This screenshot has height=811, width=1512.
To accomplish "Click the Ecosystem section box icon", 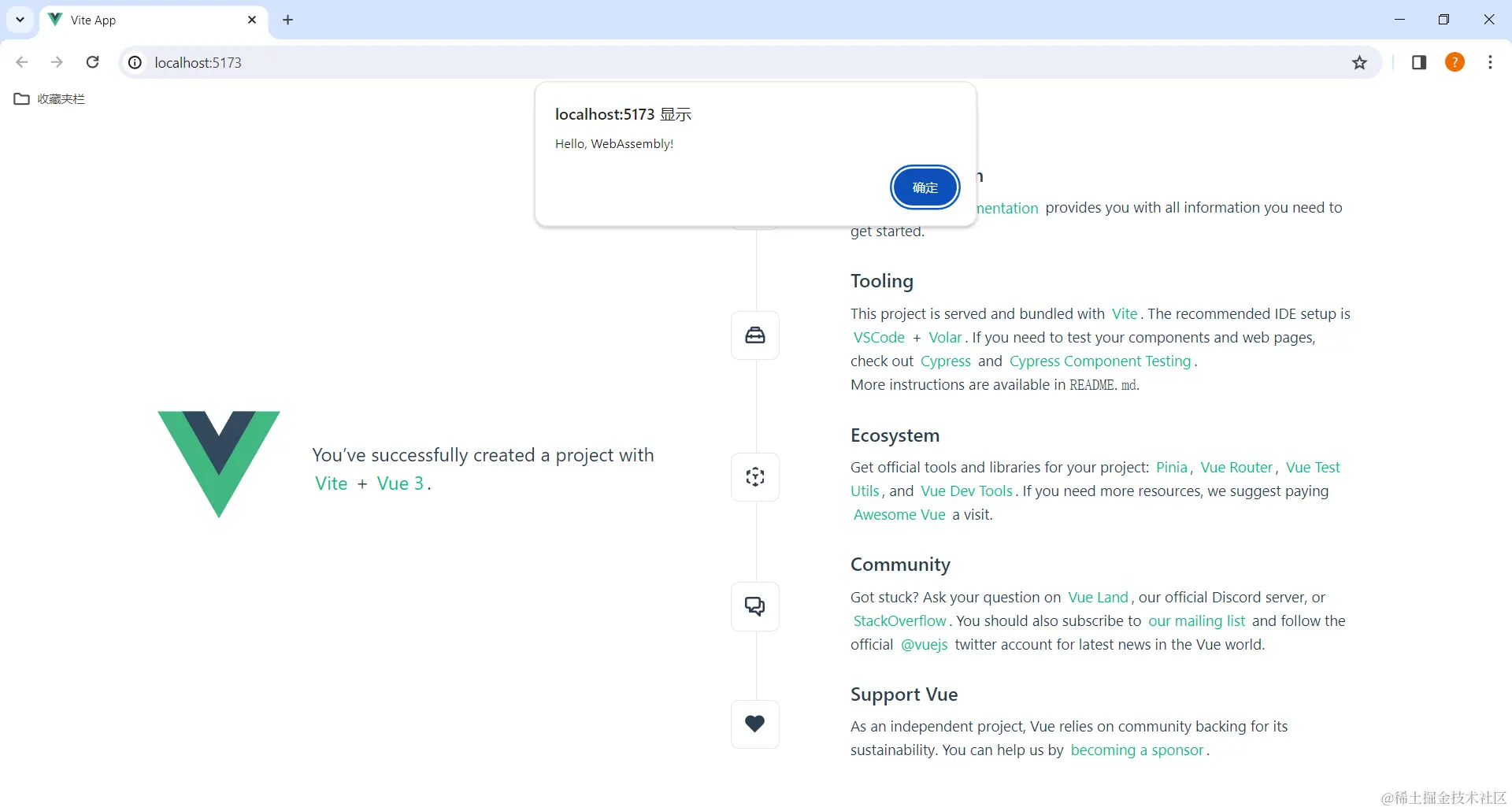I will point(754,476).
